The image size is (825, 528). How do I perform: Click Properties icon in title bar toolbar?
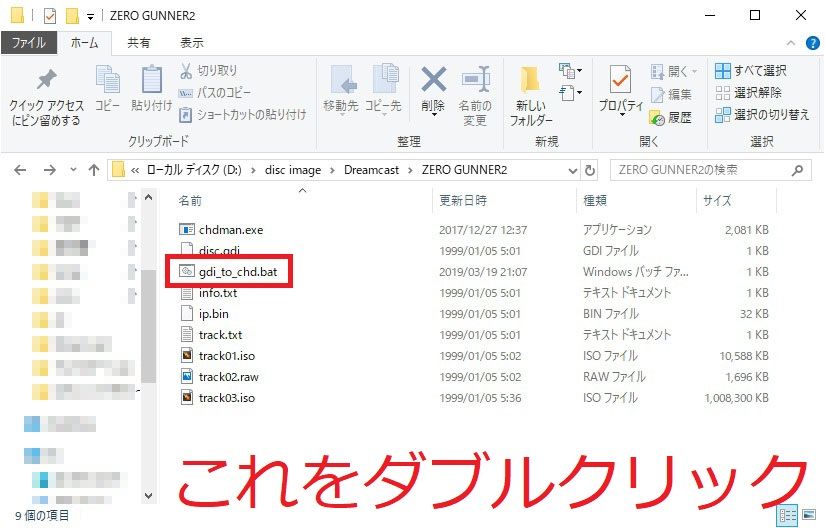pyautogui.click(x=49, y=16)
